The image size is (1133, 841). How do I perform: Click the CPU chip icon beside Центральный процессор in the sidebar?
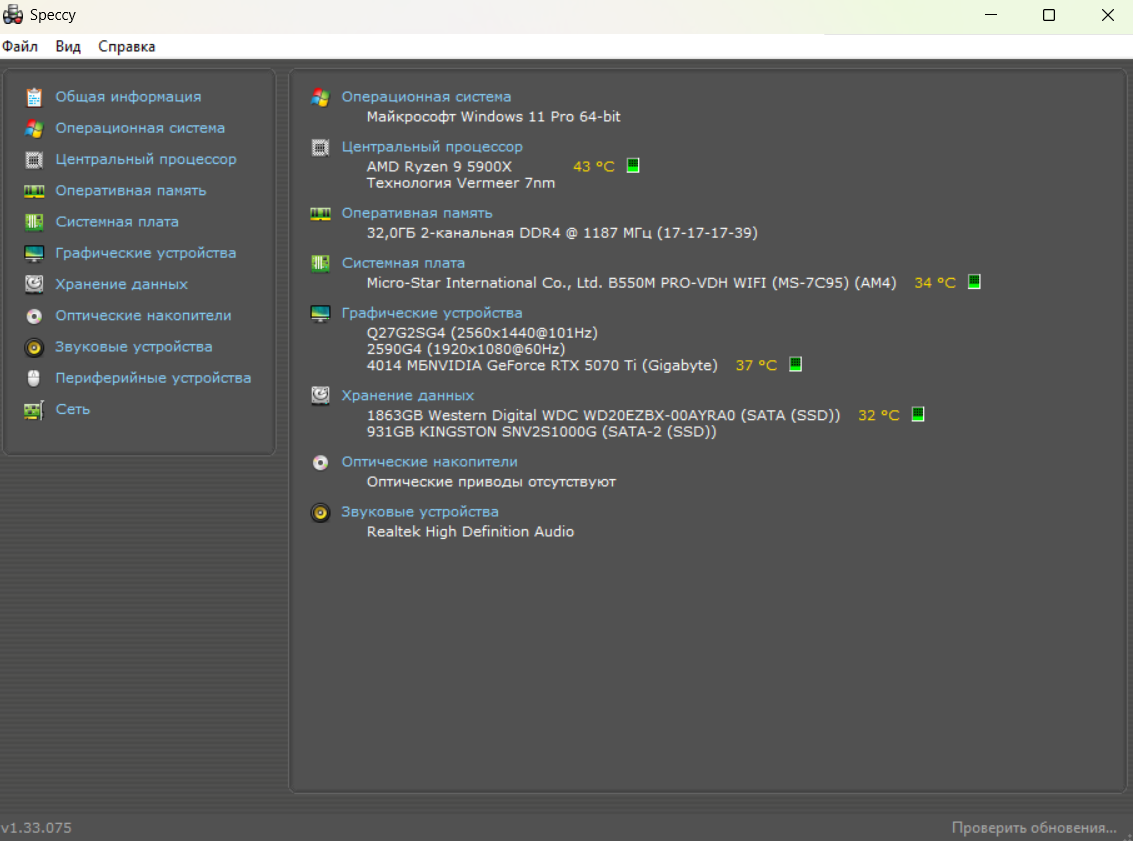tap(34, 160)
